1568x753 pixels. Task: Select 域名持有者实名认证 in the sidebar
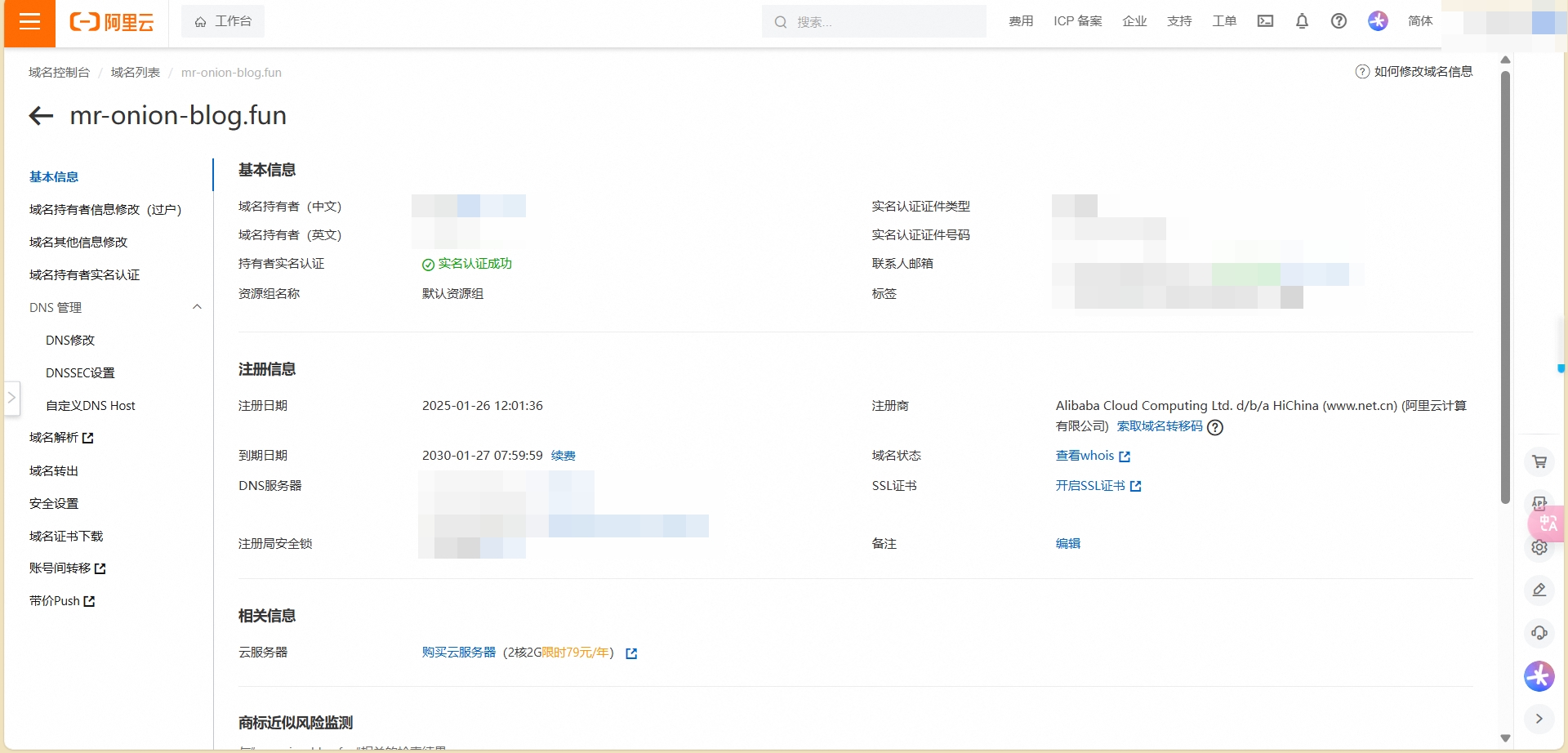click(x=84, y=275)
